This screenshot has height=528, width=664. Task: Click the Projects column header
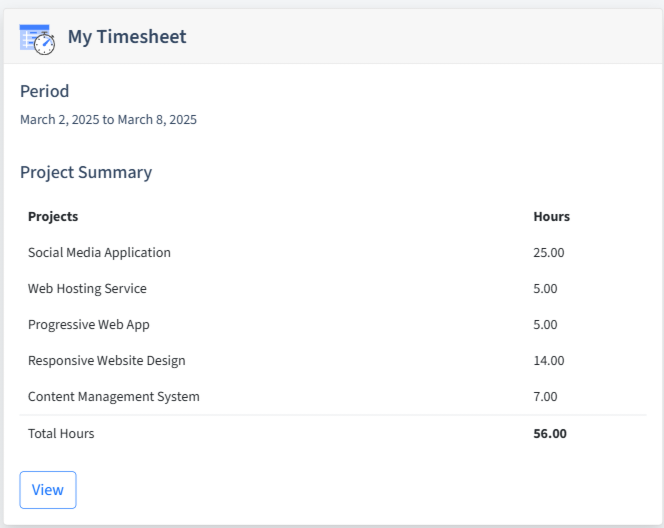click(x=53, y=216)
